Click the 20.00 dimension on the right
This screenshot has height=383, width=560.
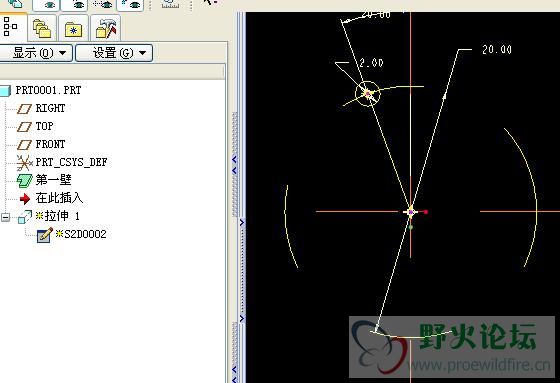pos(497,49)
